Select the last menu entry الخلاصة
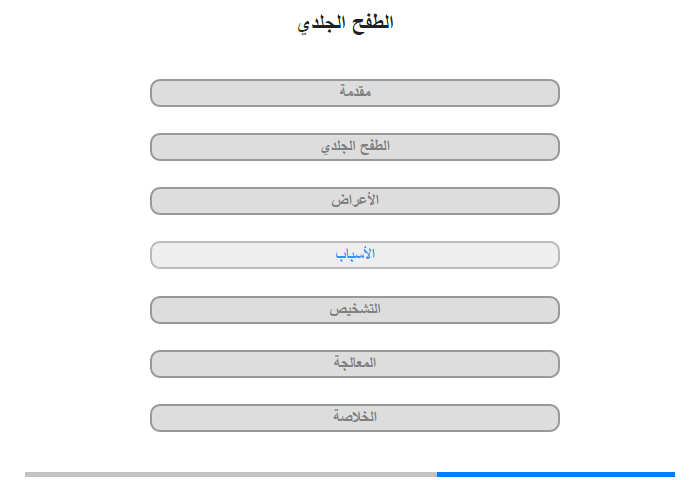 (x=354, y=418)
